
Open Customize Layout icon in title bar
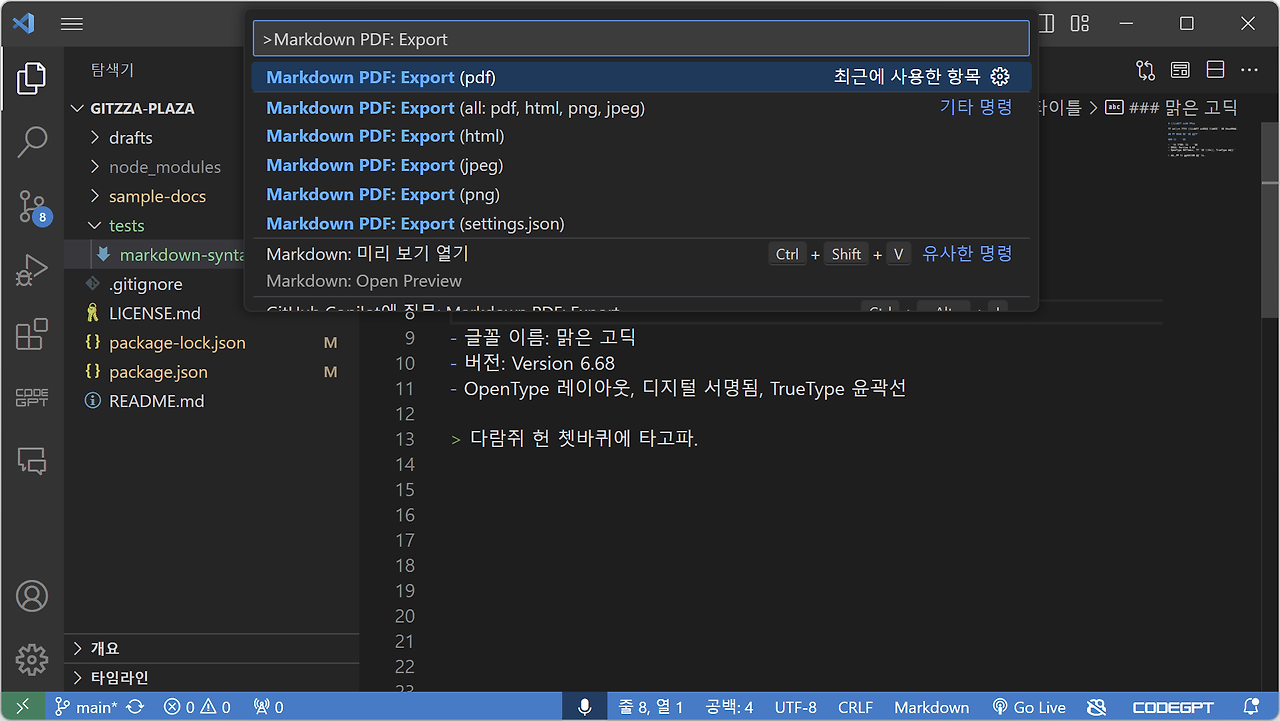click(x=1079, y=23)
